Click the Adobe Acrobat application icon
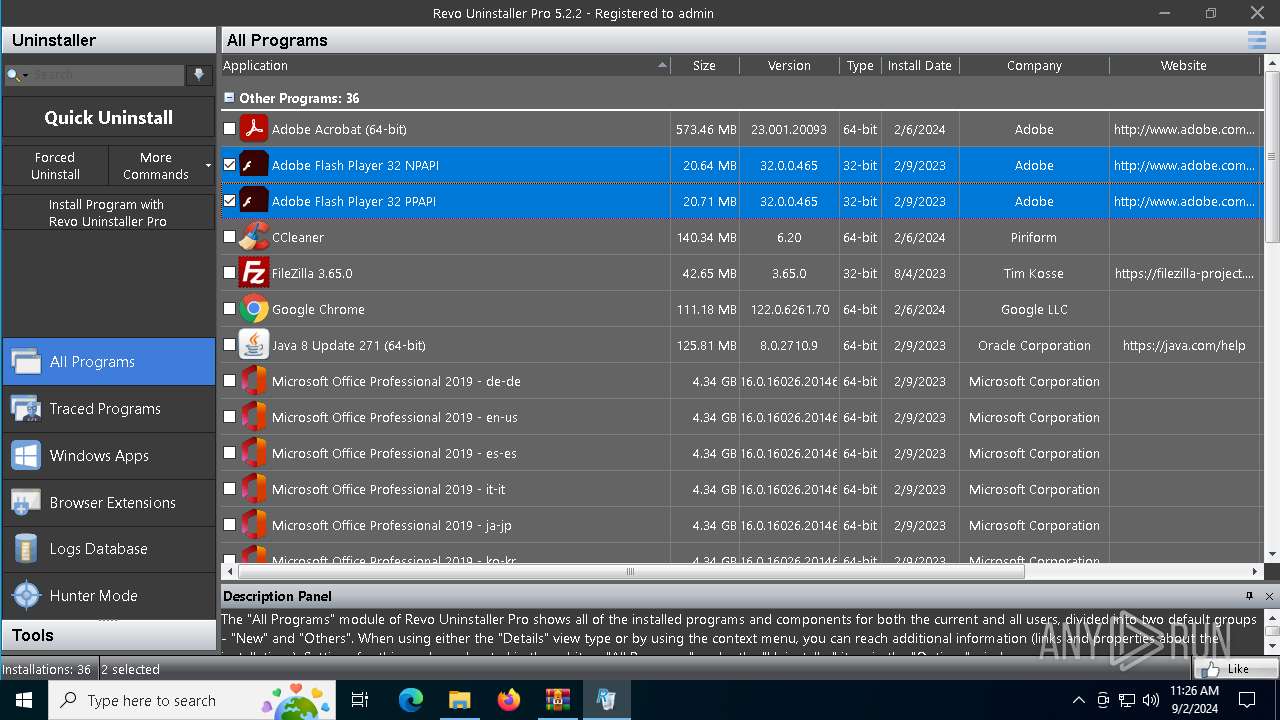 pyautogui.click(x=254, y=129)
